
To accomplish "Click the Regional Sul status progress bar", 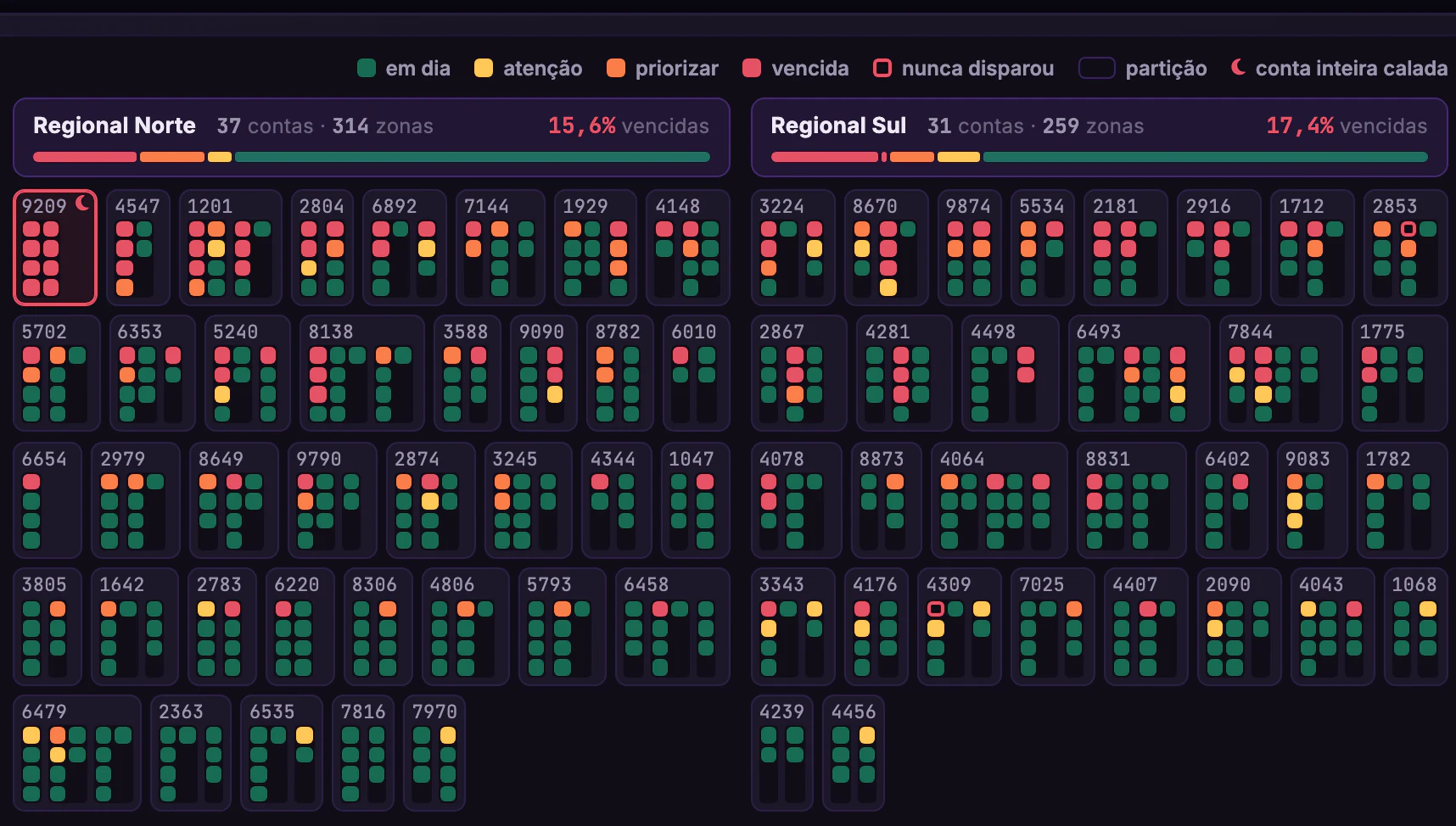I will pos(1100,157).
